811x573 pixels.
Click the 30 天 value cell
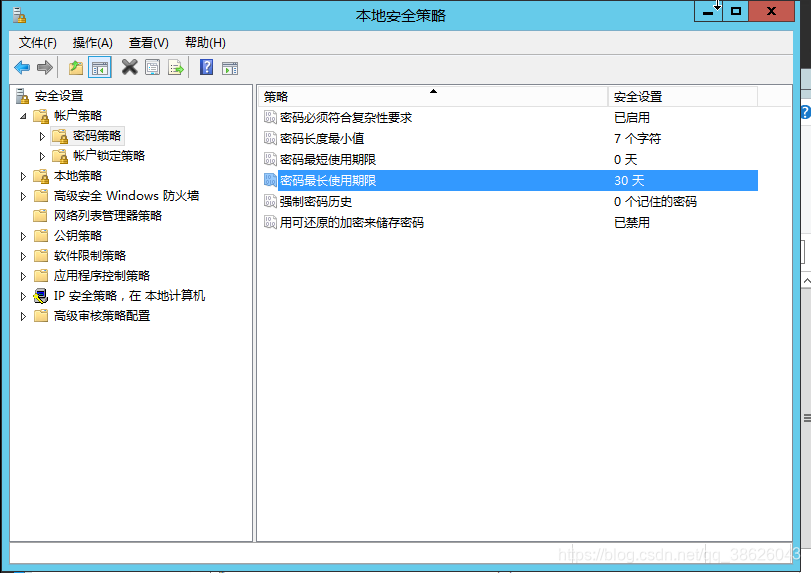pos(629,180)
